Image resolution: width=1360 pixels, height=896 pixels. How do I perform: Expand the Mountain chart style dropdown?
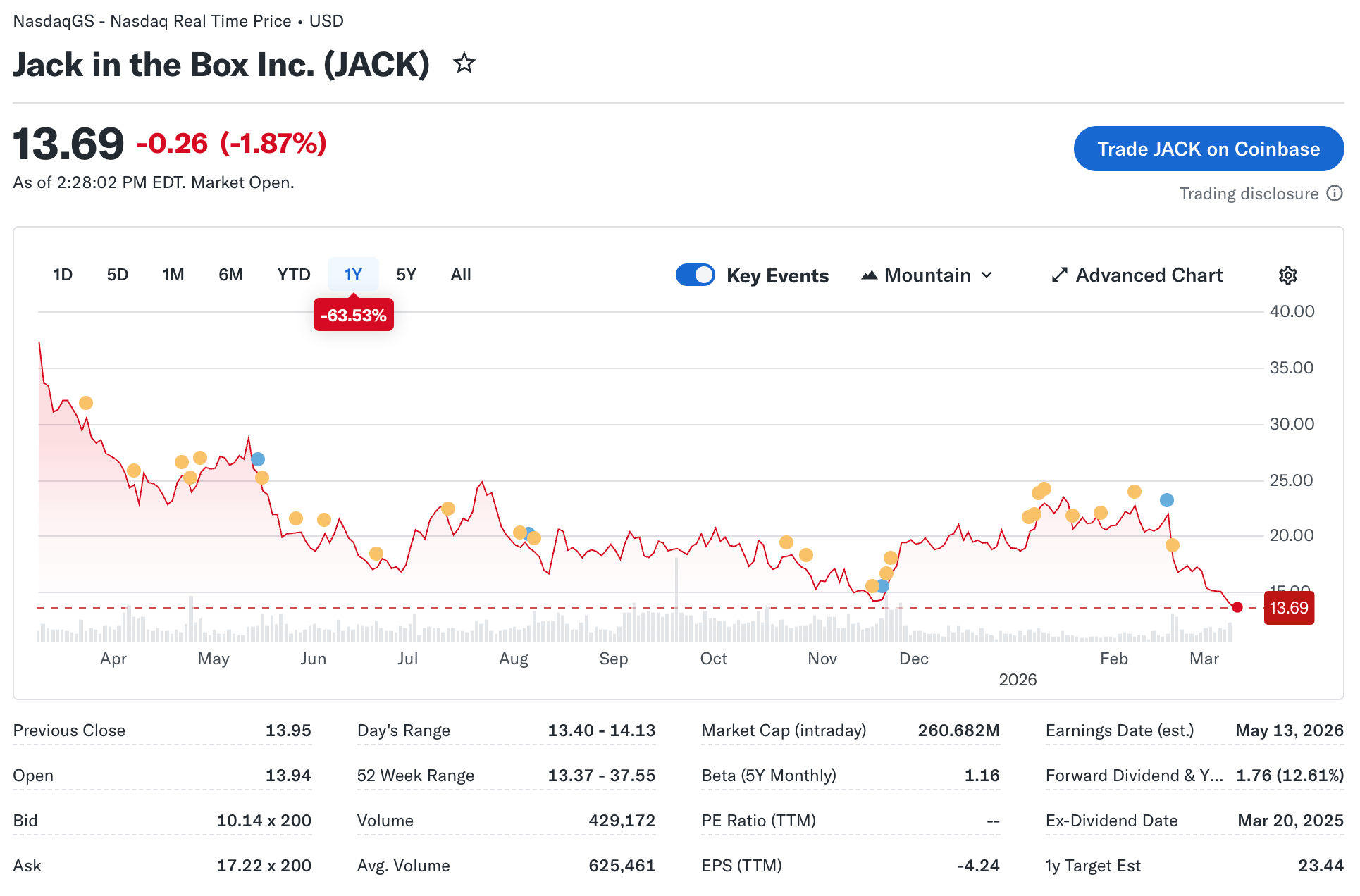[927, 275]
